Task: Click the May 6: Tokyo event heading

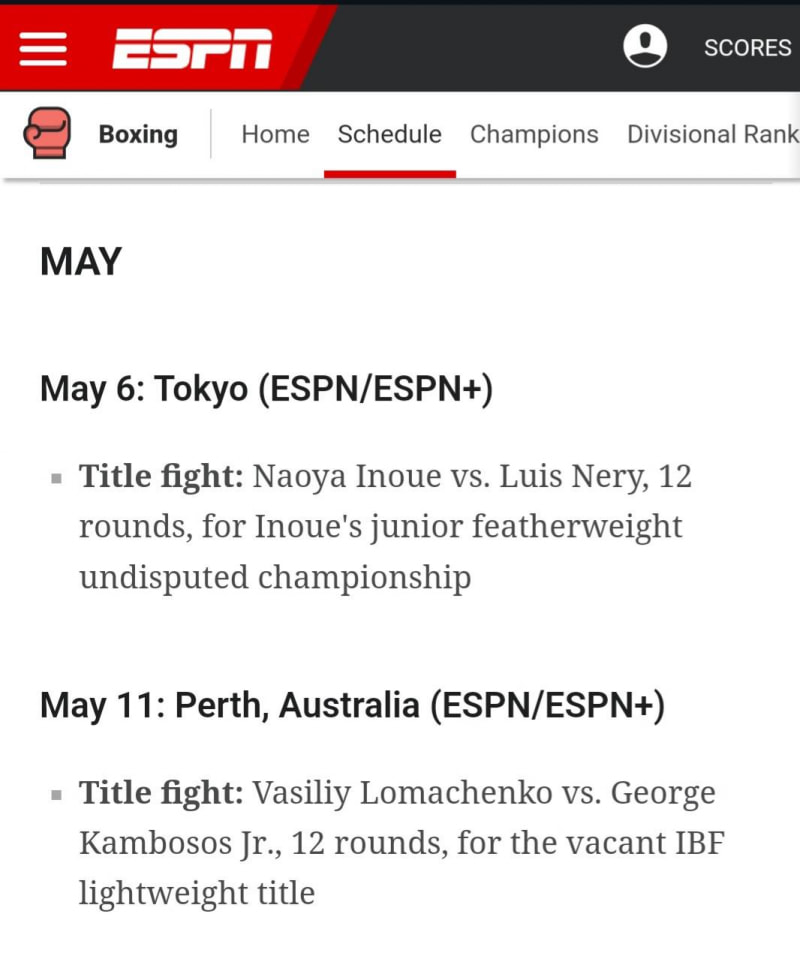Action: pos(266,389)
